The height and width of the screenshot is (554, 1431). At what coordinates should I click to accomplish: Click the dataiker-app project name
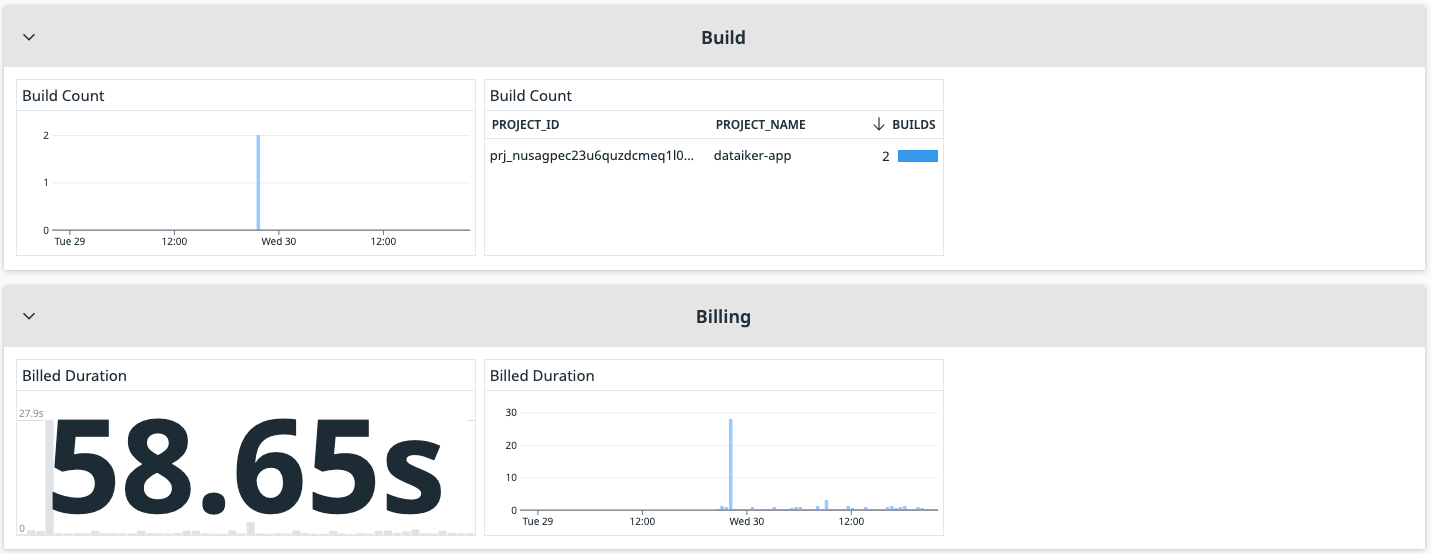click(752, 156)
